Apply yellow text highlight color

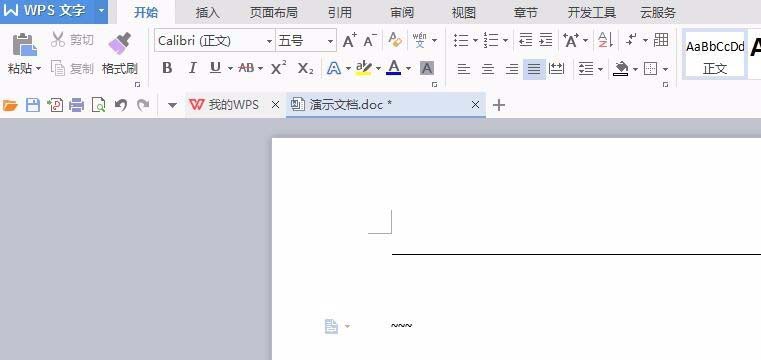click(363, 68)
